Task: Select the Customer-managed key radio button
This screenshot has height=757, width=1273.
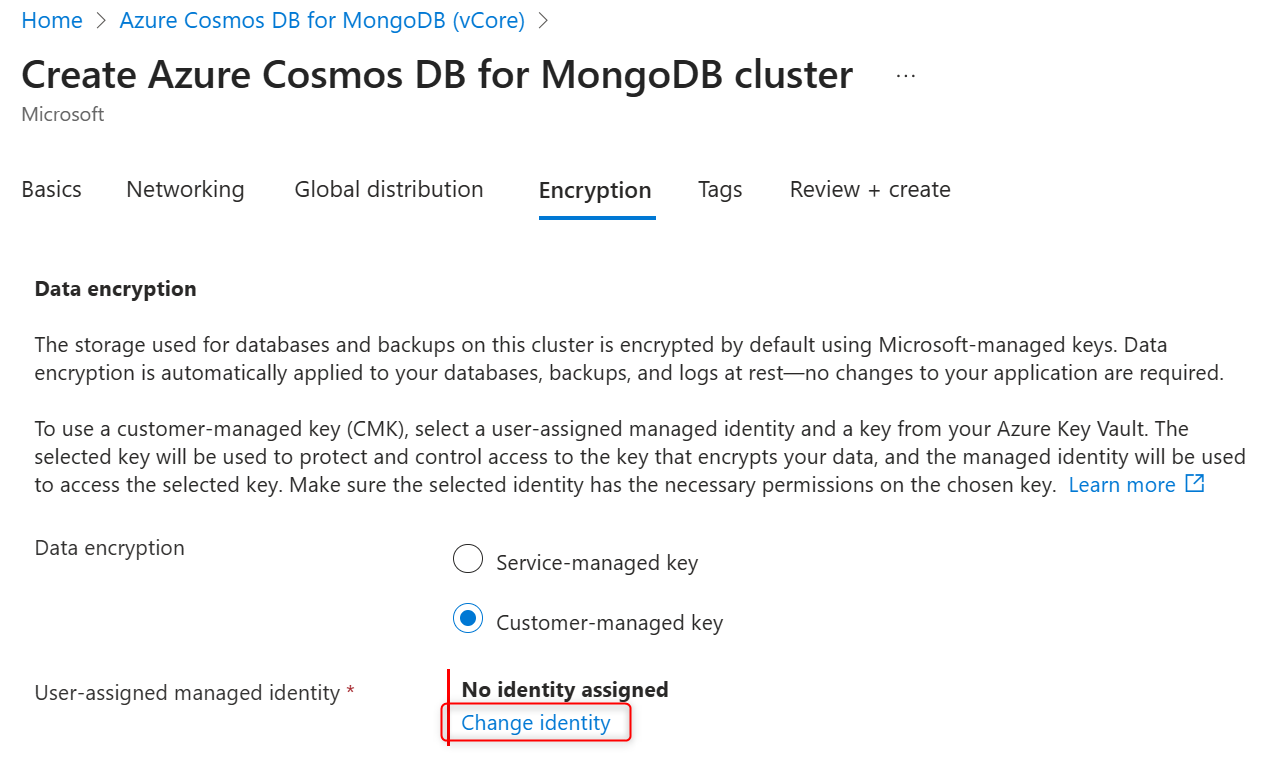Action: pyautogui.click(x=468, y=620)
